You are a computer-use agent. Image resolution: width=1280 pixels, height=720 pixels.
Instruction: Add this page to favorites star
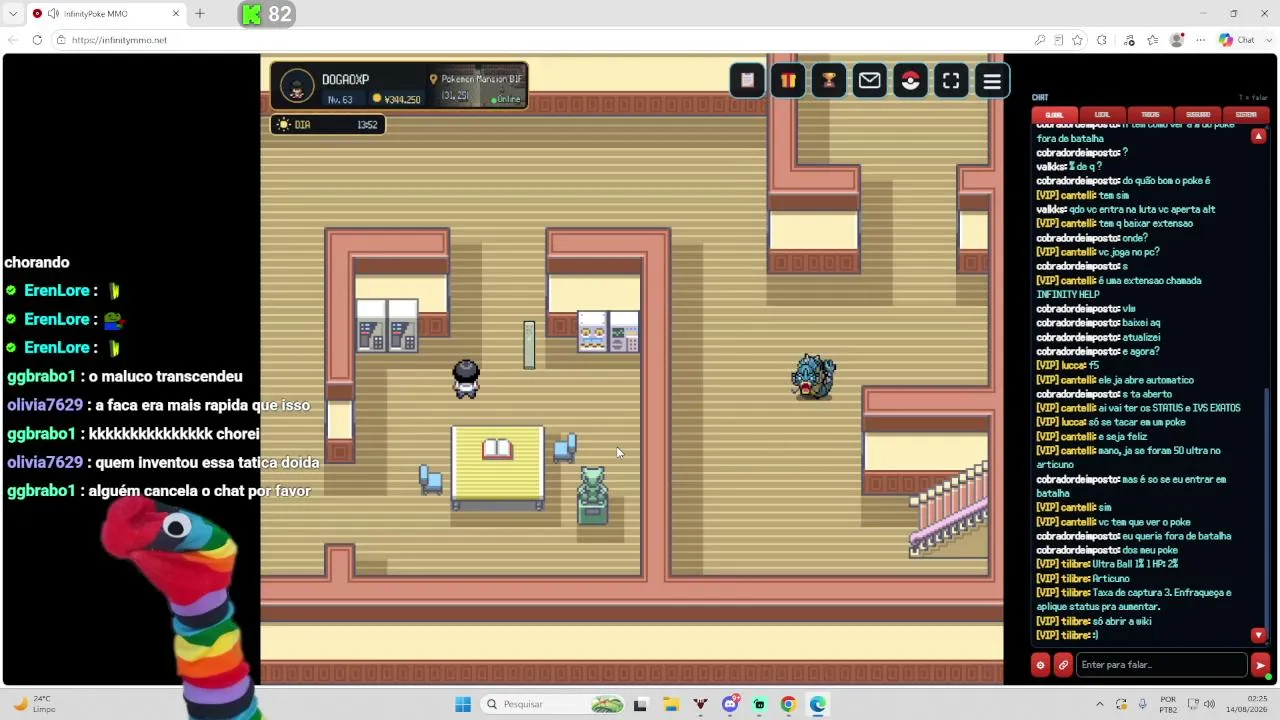[1077, 40]
